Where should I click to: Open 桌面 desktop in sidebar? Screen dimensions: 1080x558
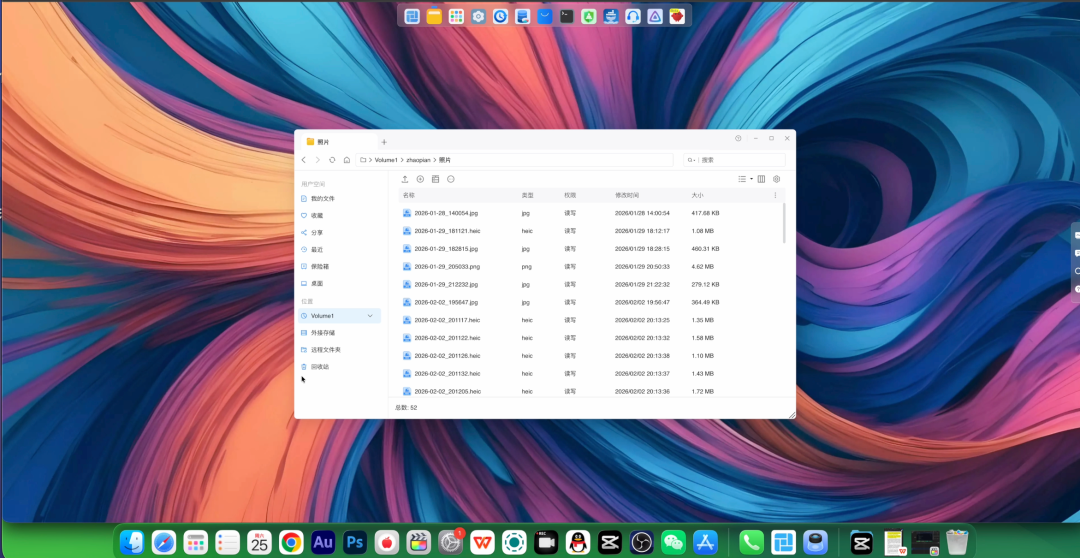pos(339,283)
